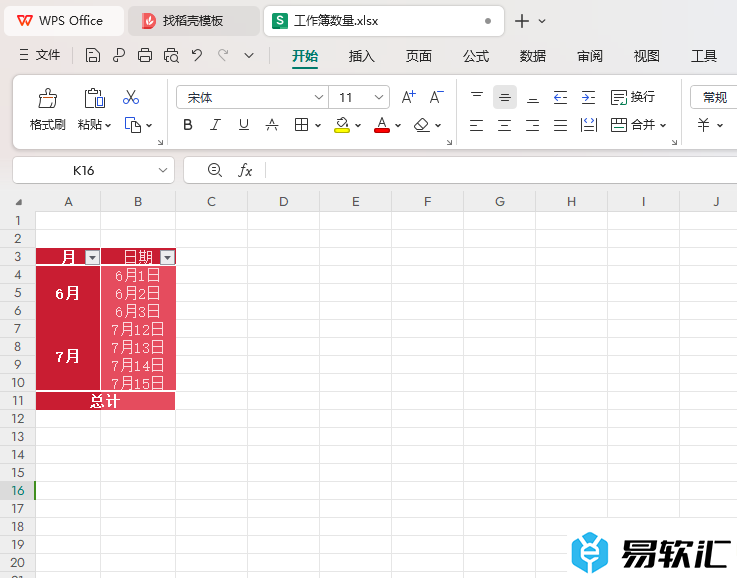737x578 pixels.
Task: Expand the quick access toolbar chevron
Action: point(249,55)
